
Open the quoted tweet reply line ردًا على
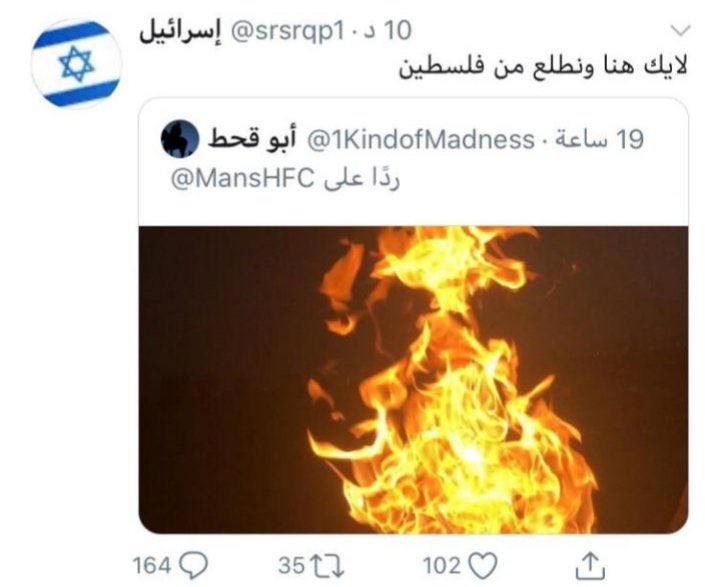tap(361, 178)
